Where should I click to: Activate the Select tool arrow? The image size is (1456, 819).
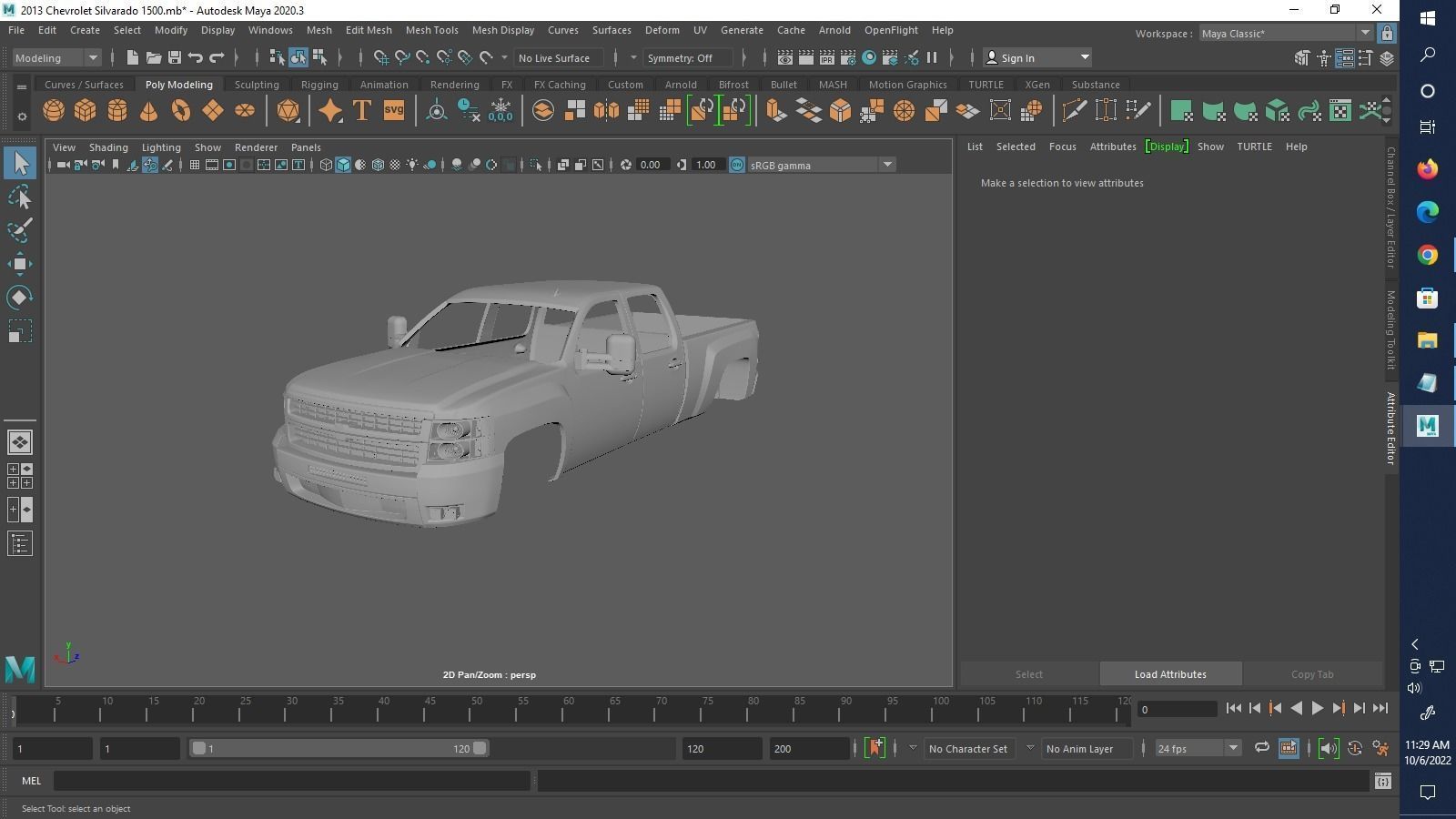pyautogui.click(x=20, y=164)
